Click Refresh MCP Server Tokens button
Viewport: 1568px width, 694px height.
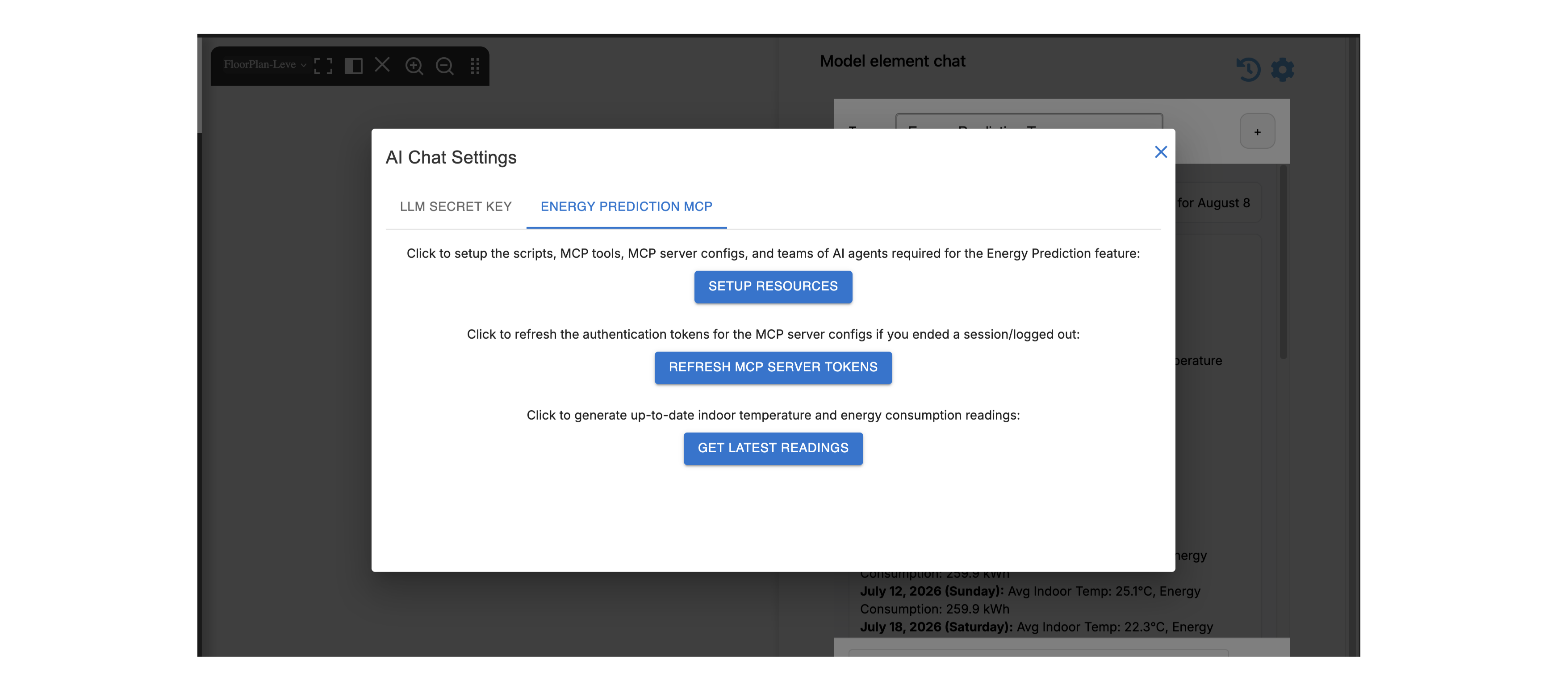coord(773,367)
